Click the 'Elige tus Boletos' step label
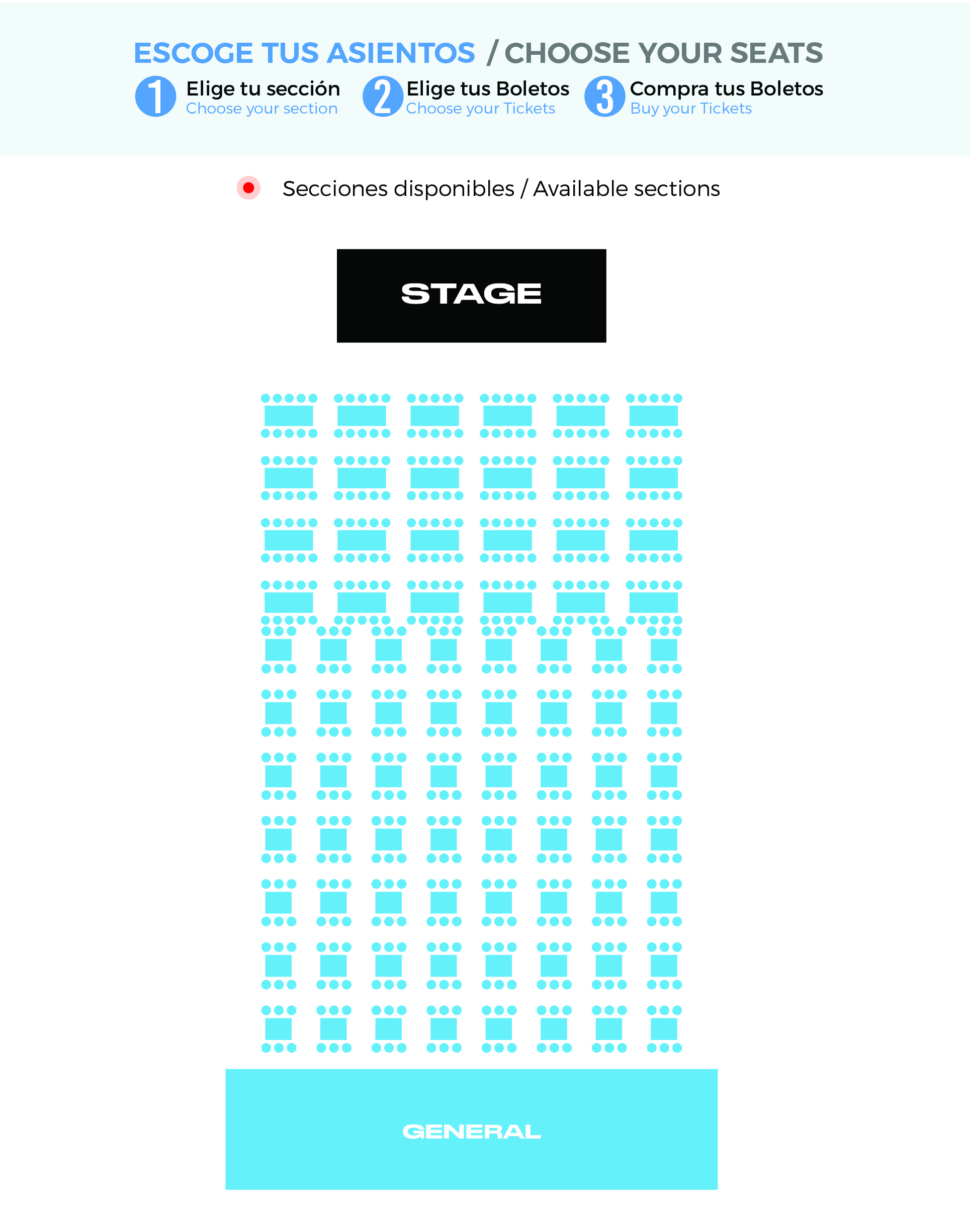 tap(487, 88)
